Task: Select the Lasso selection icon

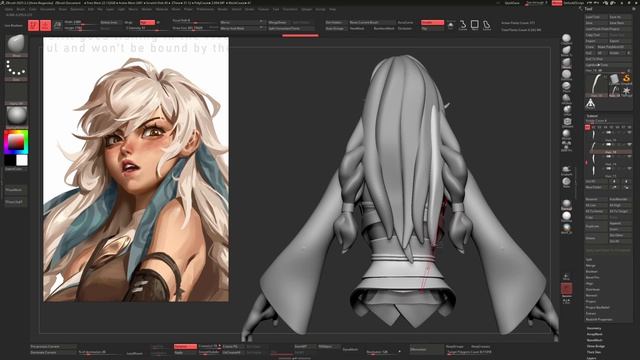Action: [x=463, y=25]
